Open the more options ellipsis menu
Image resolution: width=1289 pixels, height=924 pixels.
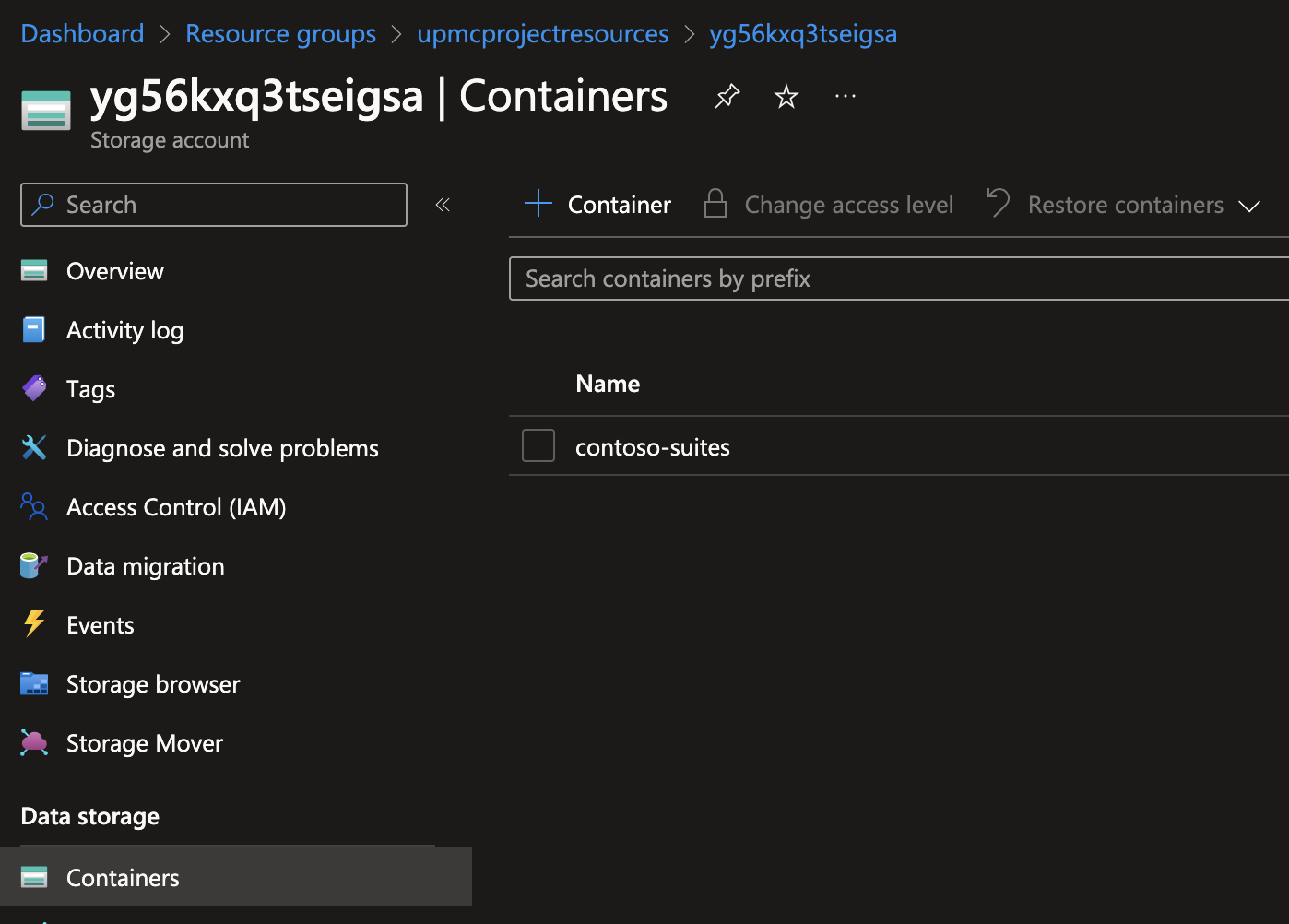click(x=846, y=96)
